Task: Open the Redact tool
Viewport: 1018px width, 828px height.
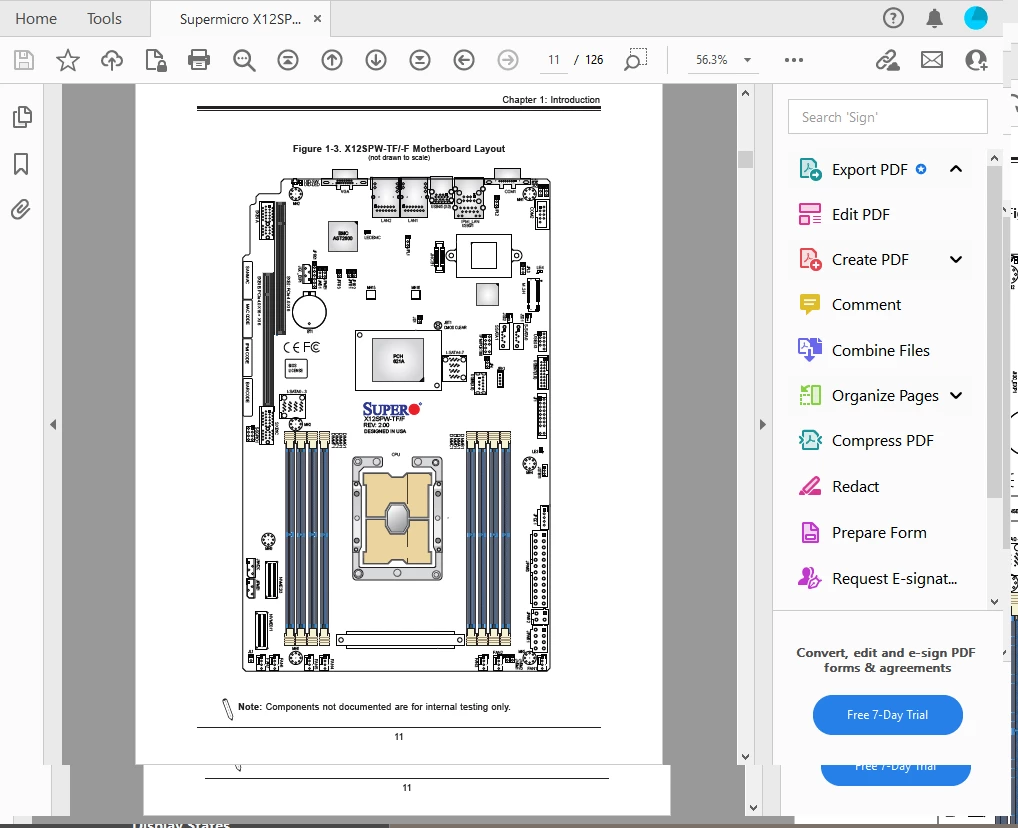Action: coord(838,486)
